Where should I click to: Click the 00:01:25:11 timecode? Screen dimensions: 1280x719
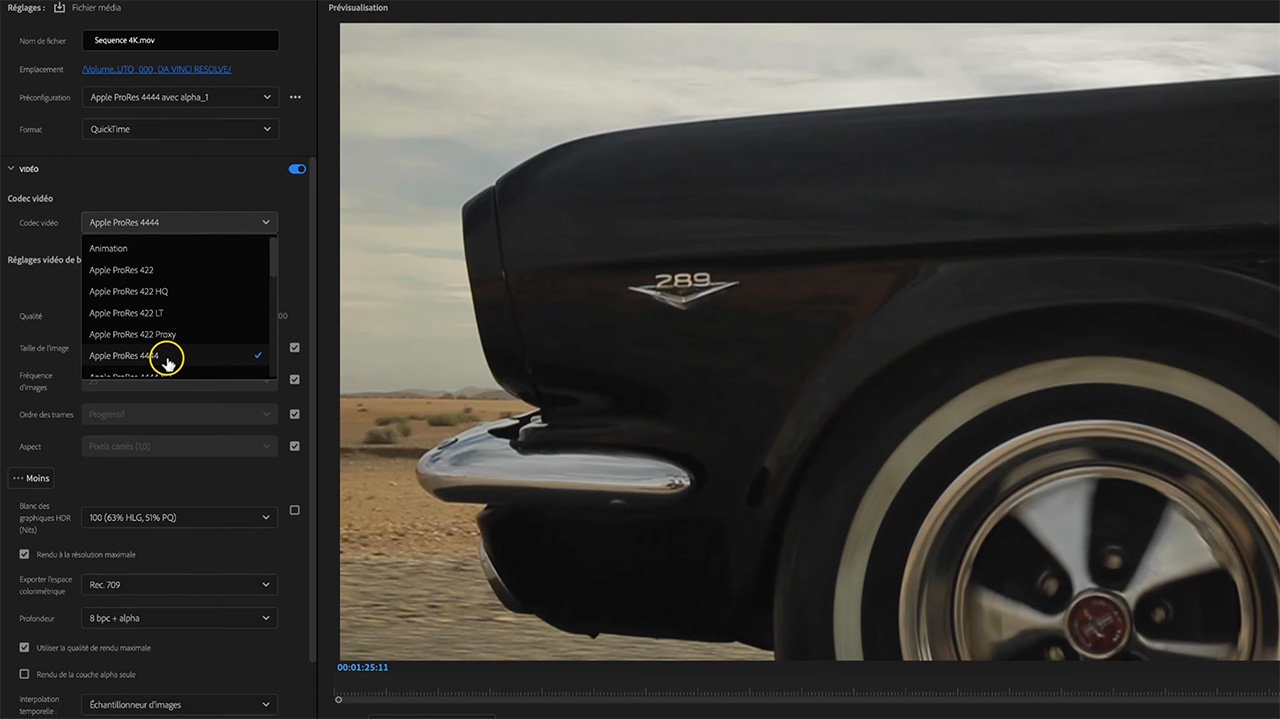click(363, 667)
